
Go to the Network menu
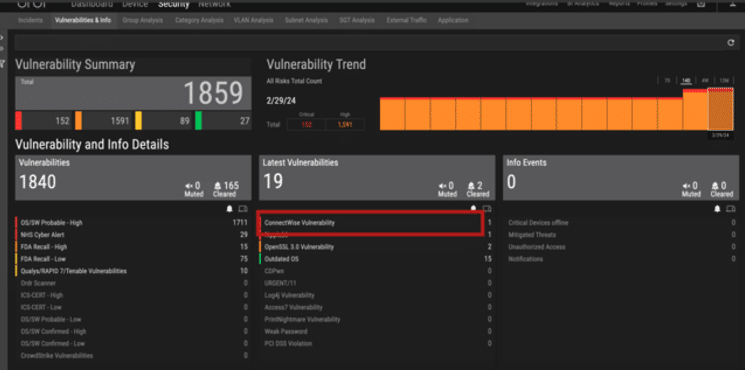coord(214,4)
